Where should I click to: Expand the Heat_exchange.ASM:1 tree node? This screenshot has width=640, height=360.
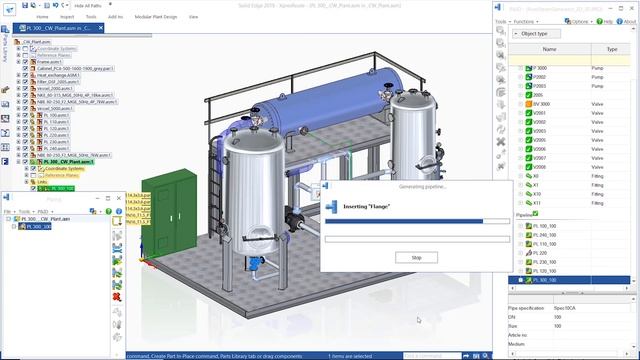click(18, 75)
